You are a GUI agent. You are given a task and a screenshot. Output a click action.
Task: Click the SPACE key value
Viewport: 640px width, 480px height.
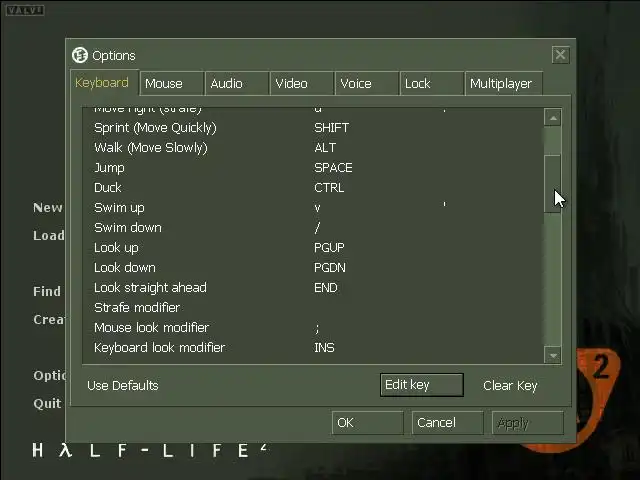(x=333, y=168)
